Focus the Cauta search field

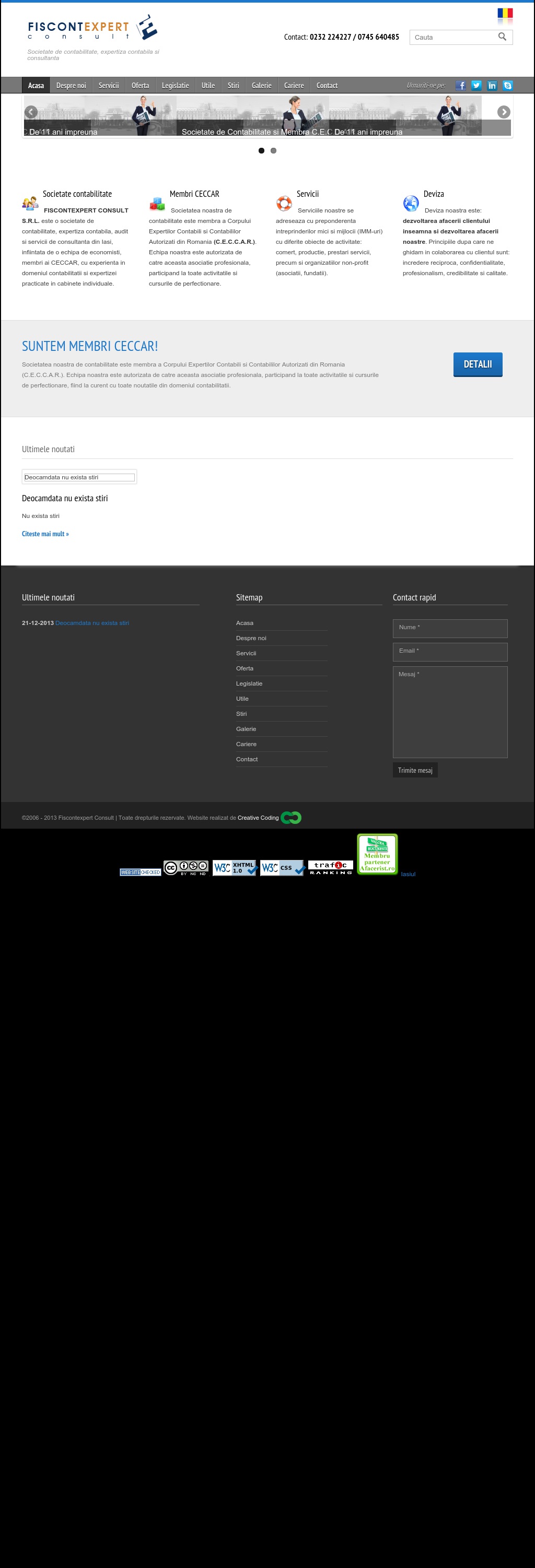click(x=454, y=37)
